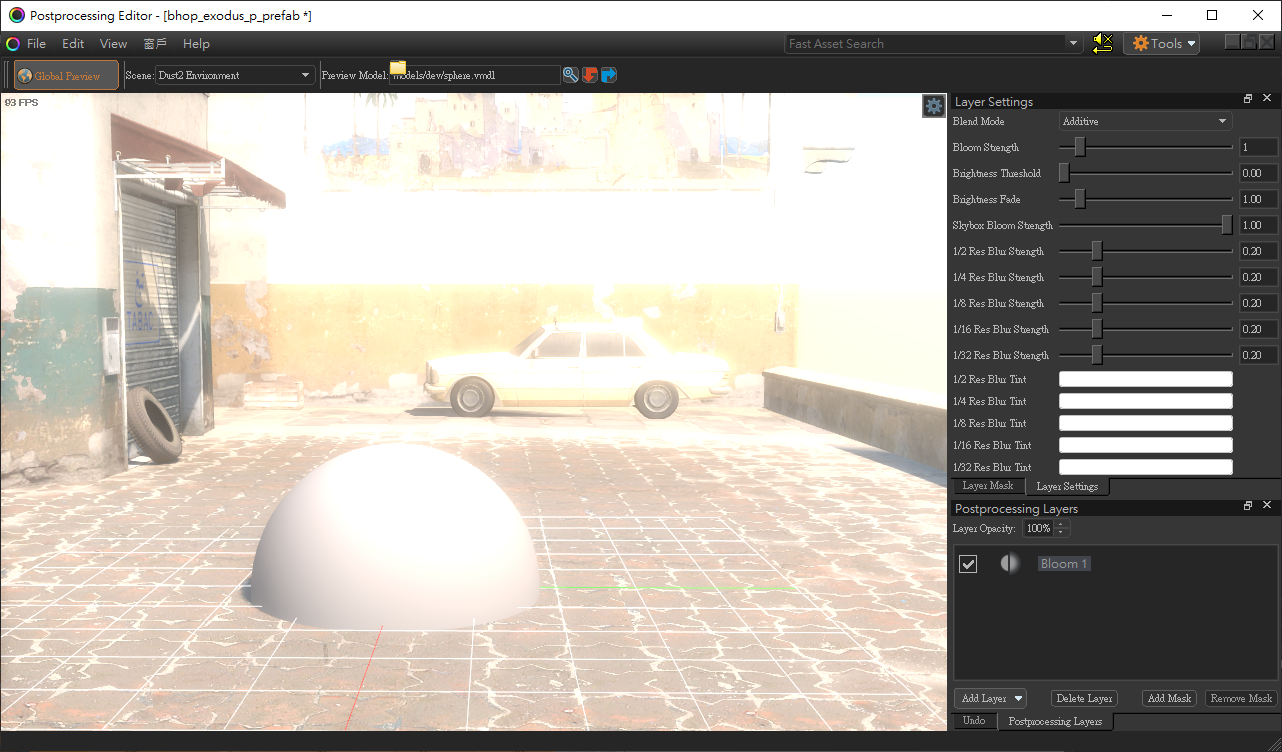Image resolution: width=1282 pixels, height=752 pixels.
Task: Click the 1/32 Res Blur Strength value field
Action: [1258, 355]
